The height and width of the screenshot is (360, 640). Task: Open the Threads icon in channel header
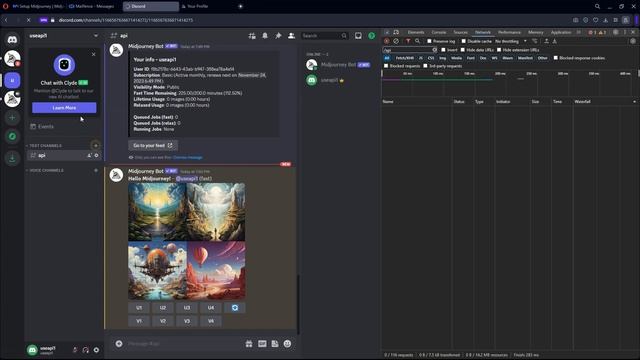point(252,36)
